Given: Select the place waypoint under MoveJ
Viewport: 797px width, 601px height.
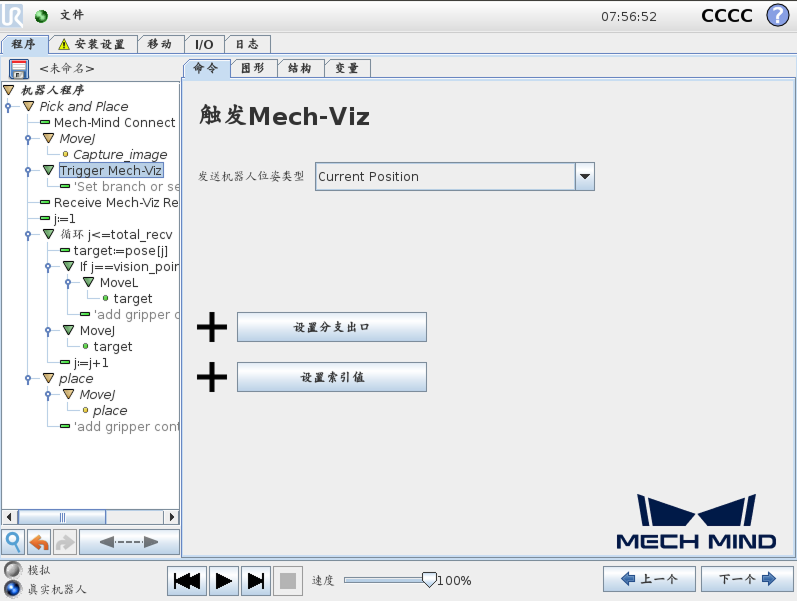Looking at the screenshot, I should pos(110,410).
